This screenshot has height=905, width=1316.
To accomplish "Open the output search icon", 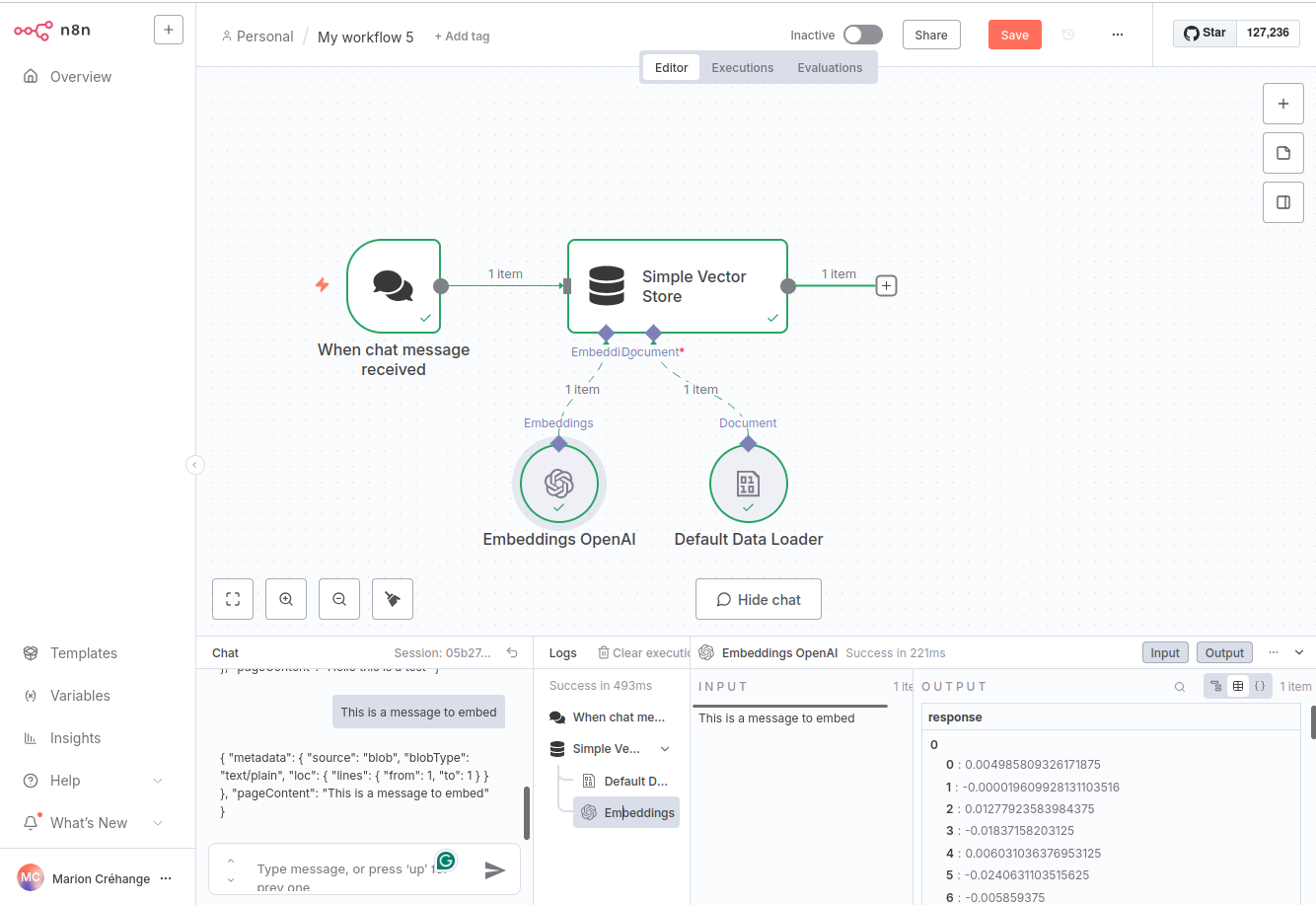I will pyautogui.click(x=1180, y=686).
